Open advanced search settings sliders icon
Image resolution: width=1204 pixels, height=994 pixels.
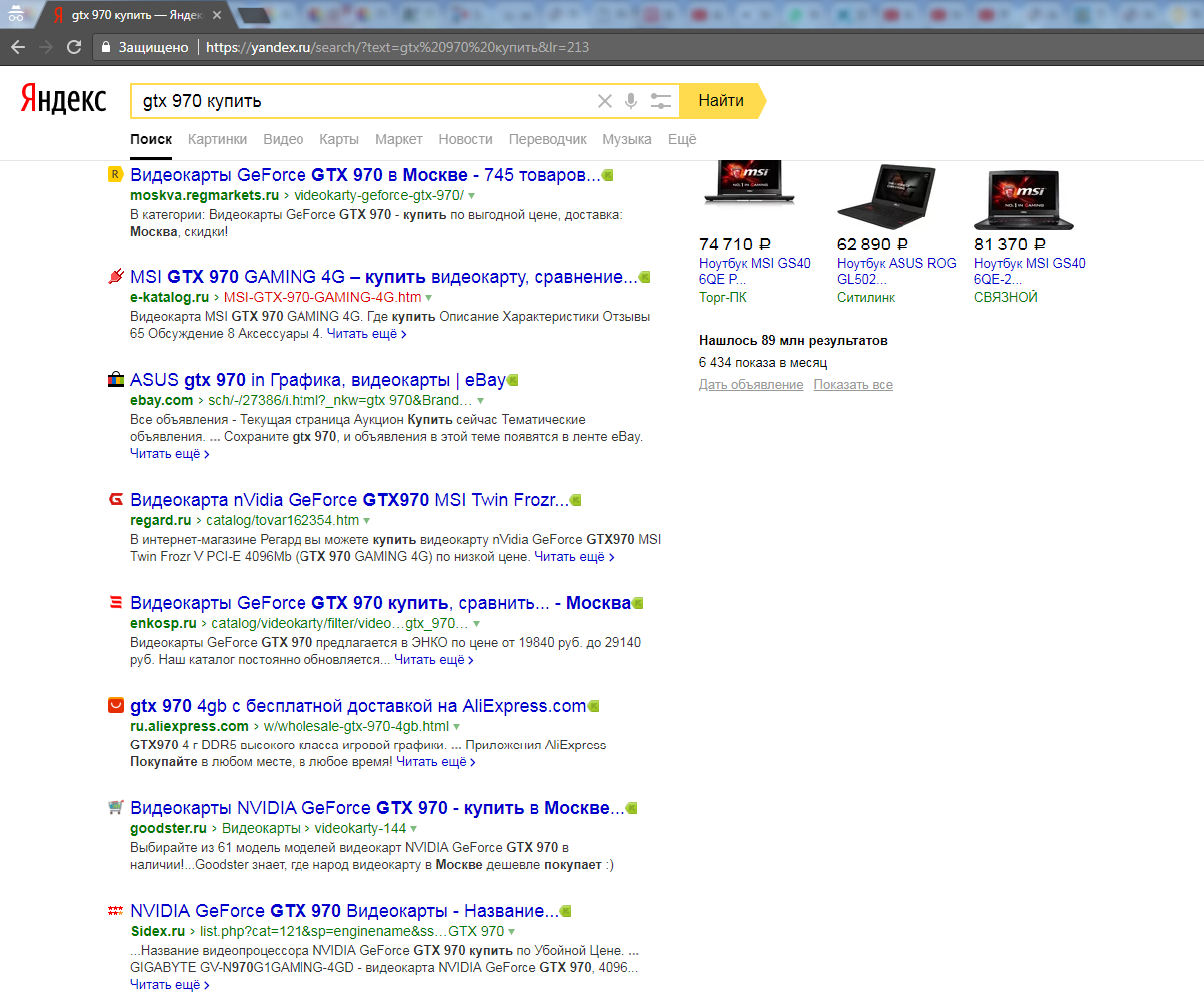661,101
